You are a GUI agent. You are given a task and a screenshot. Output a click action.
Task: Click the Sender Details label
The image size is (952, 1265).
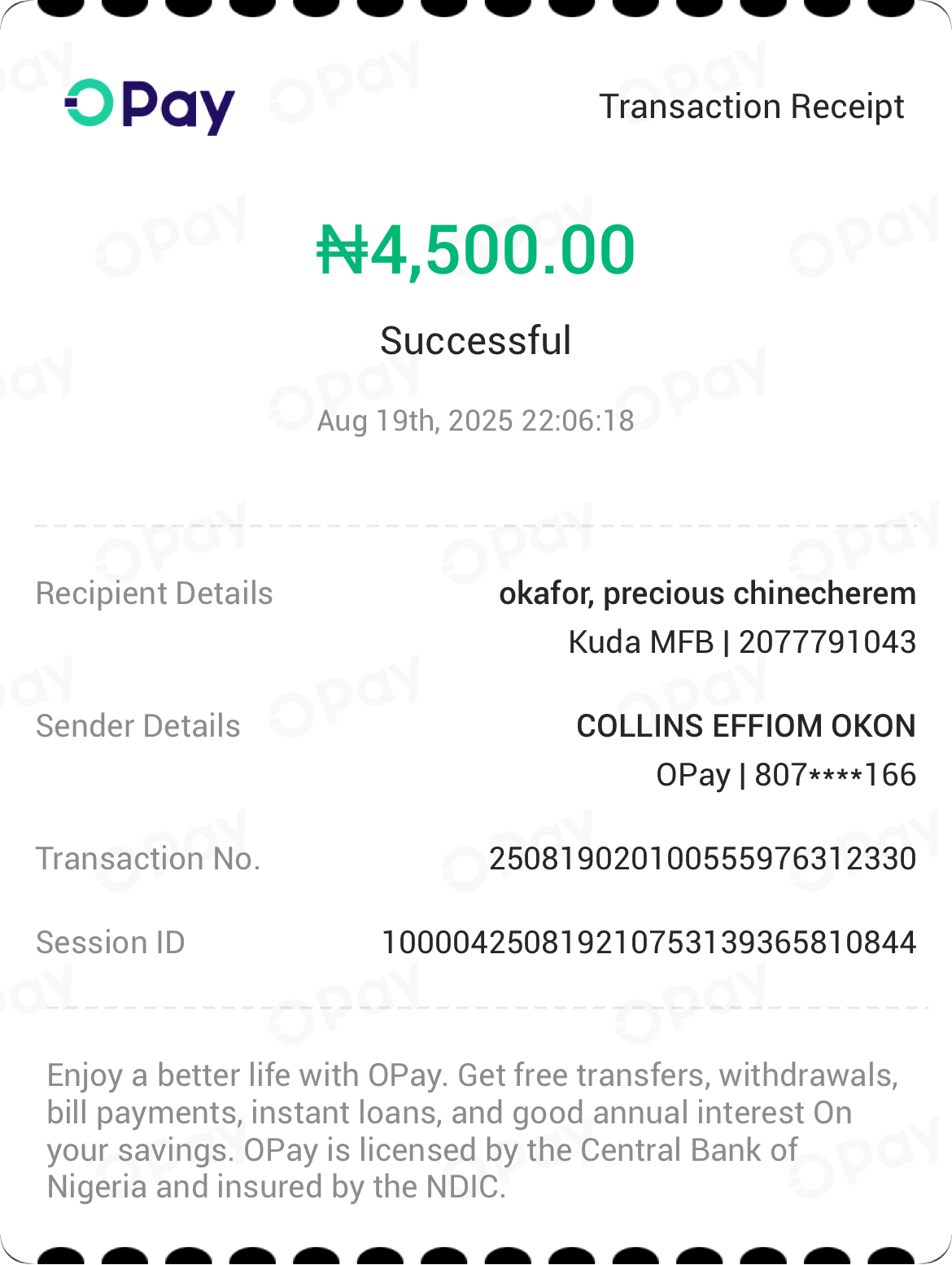(x=138, y=726)
